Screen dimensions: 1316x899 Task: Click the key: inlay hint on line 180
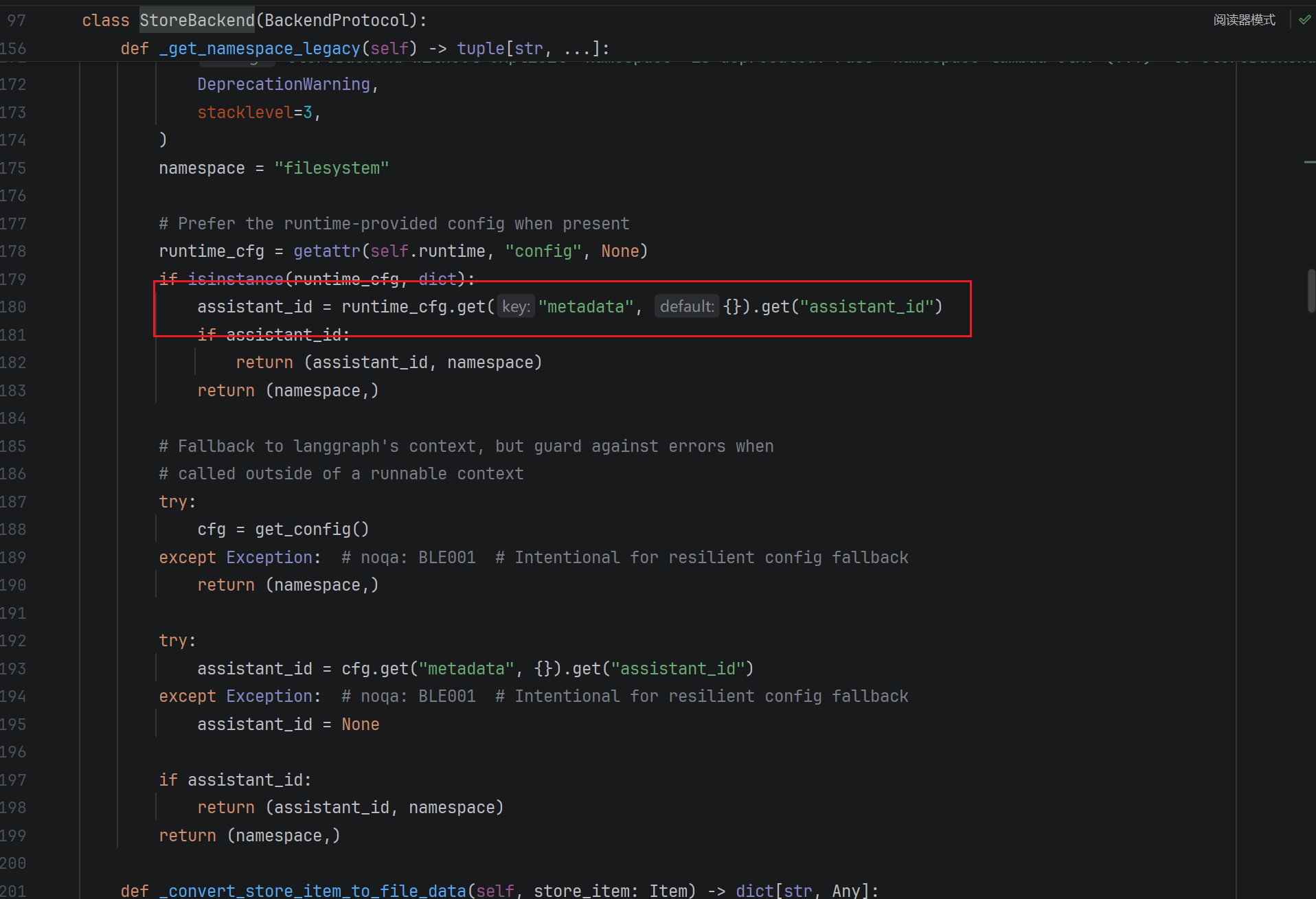516,306
